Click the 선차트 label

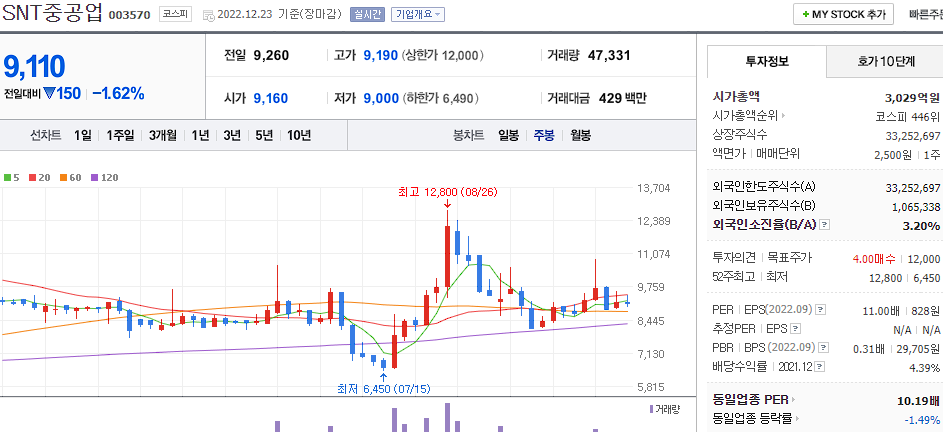[x=46, y=135]
